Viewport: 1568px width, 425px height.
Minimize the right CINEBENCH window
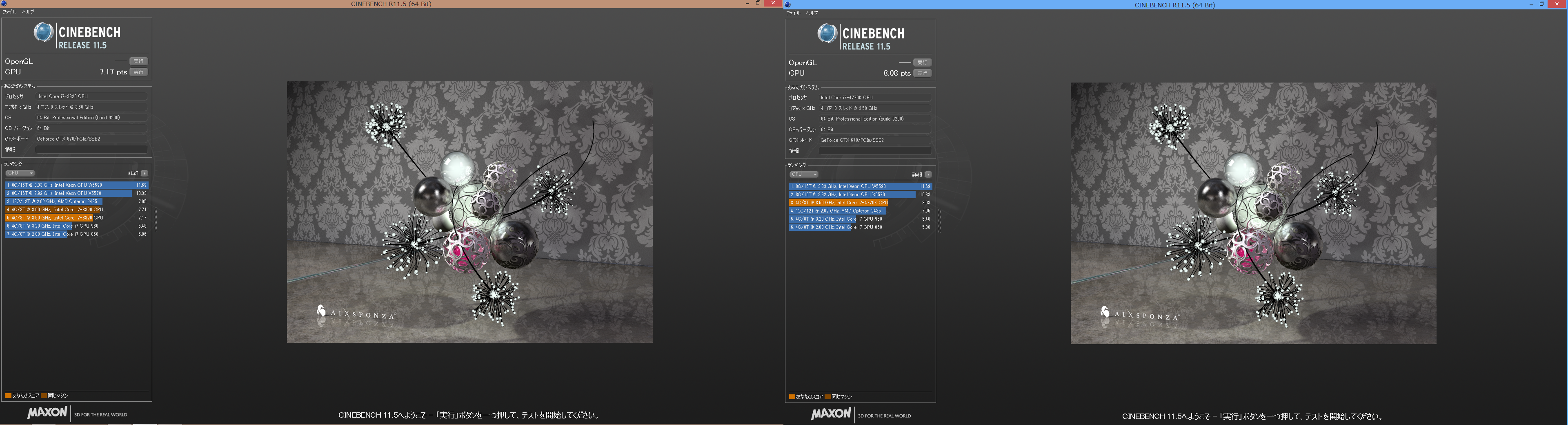[1532, 5]
